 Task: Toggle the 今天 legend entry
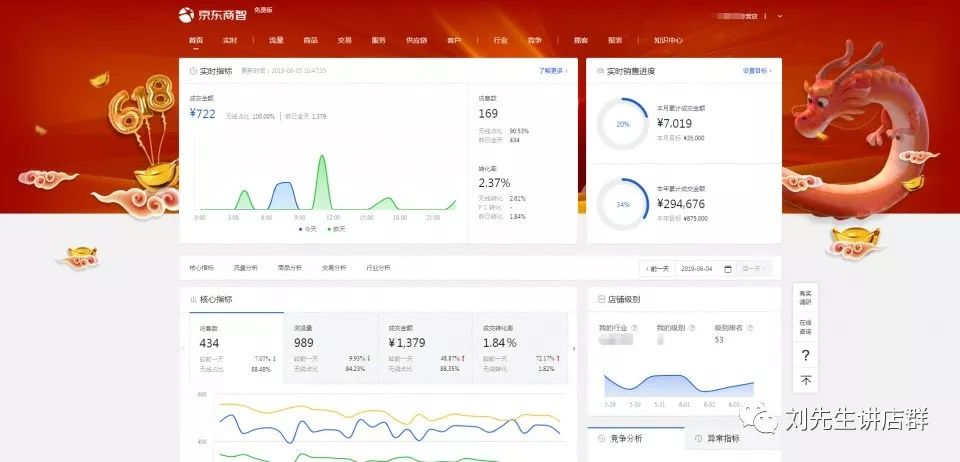308,229
